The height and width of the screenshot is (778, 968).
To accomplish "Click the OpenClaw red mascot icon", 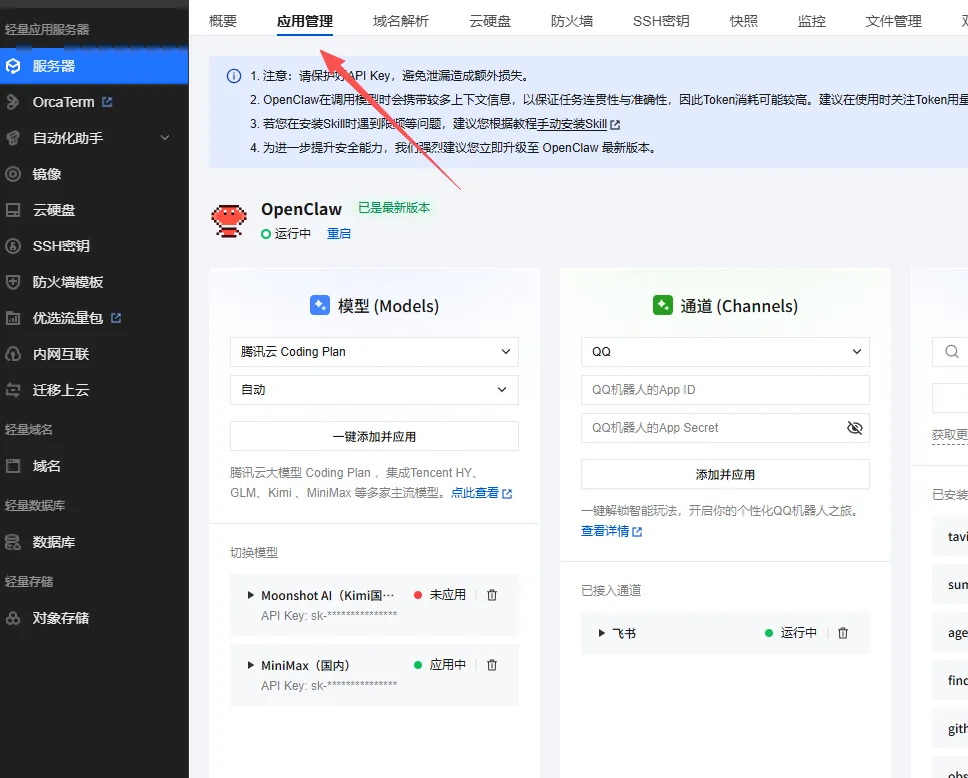I will (229, 221).
